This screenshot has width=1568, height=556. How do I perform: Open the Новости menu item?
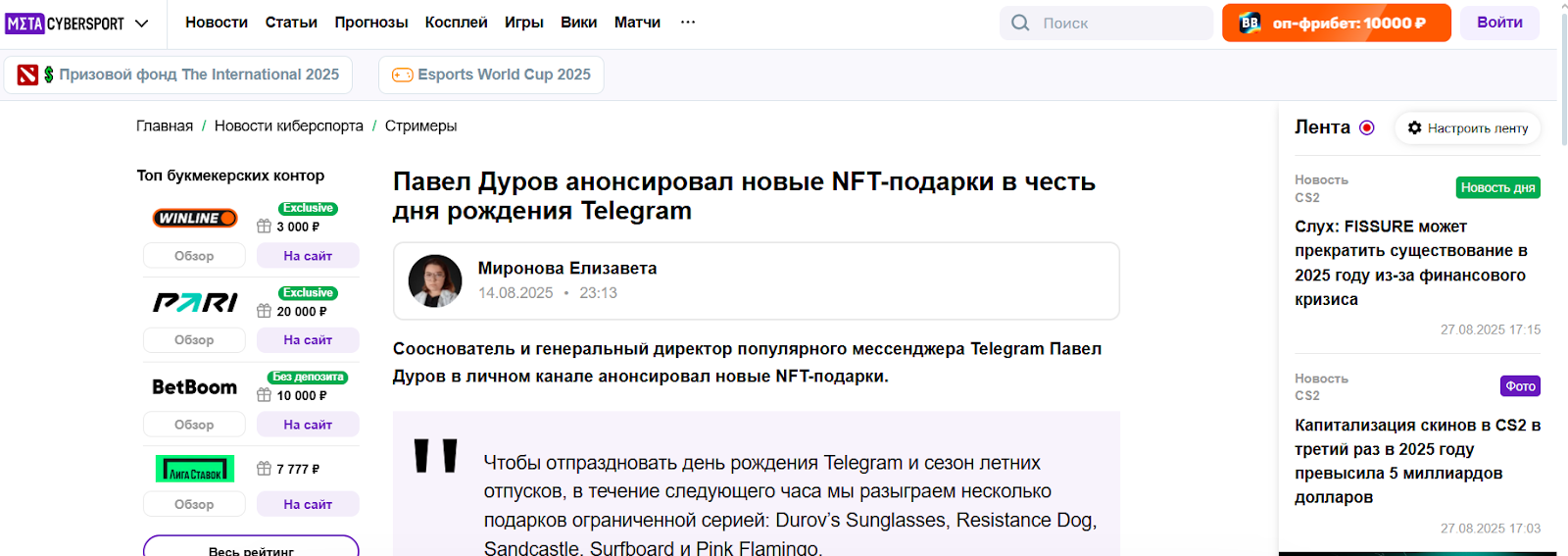point(217,23)
